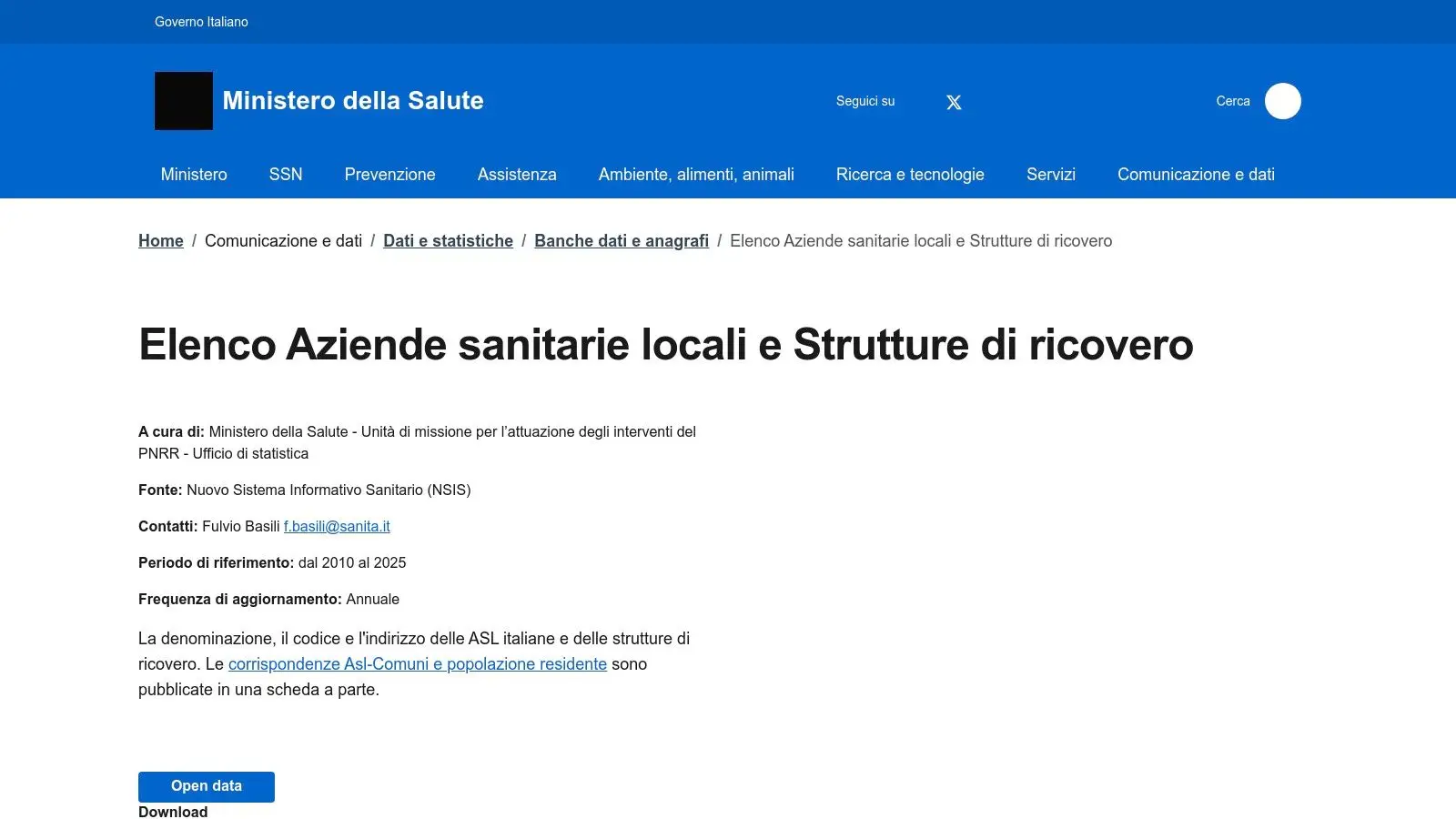Open Banche dati e anagrafi breadcrumb link

[622, 240]
